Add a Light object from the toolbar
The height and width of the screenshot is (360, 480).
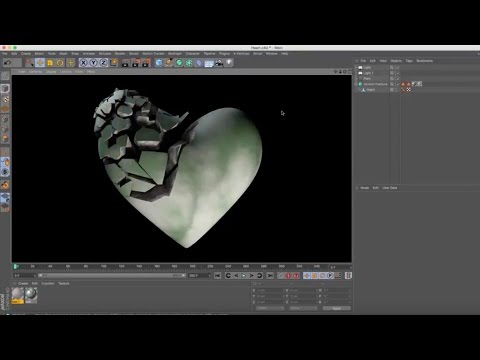(229, 63)
